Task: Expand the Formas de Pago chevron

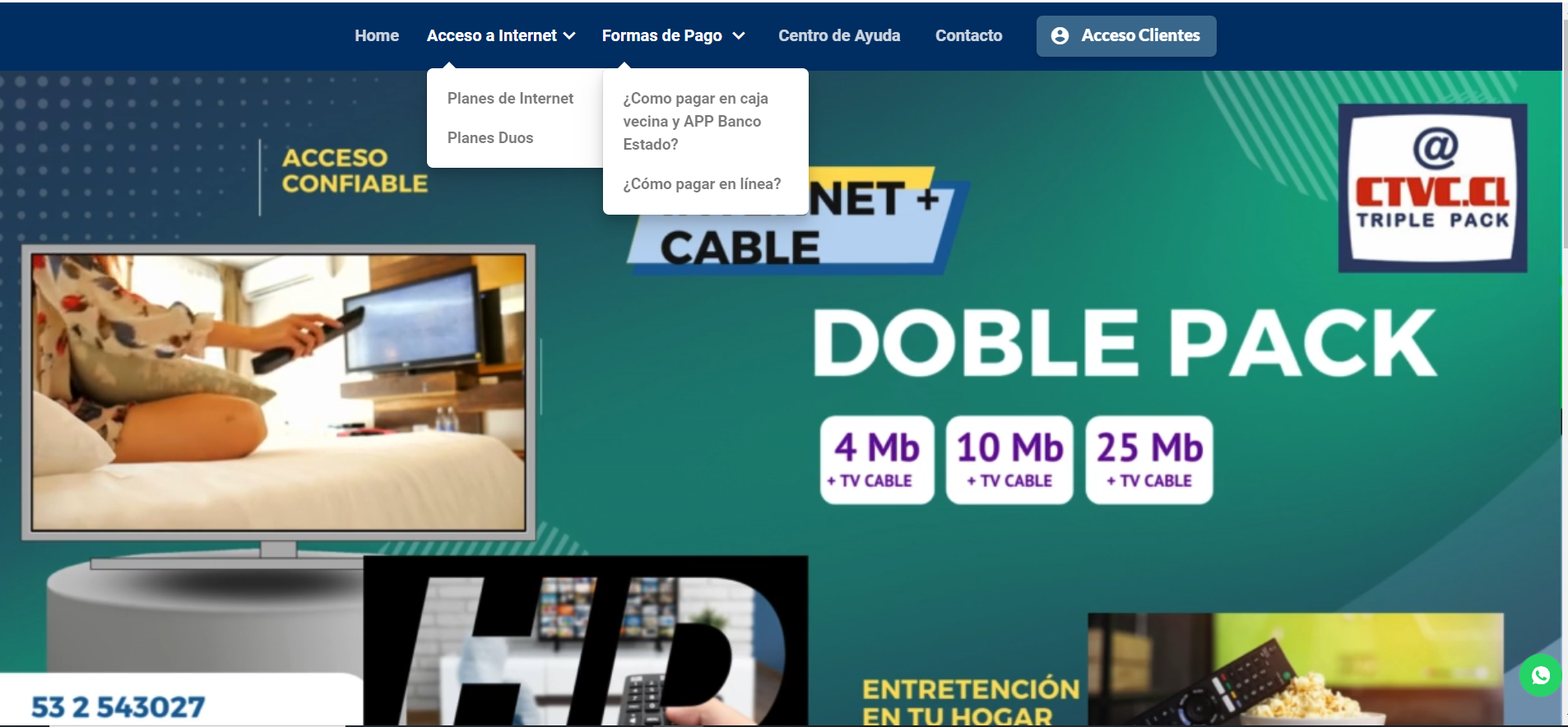Action: click(739, 36)
